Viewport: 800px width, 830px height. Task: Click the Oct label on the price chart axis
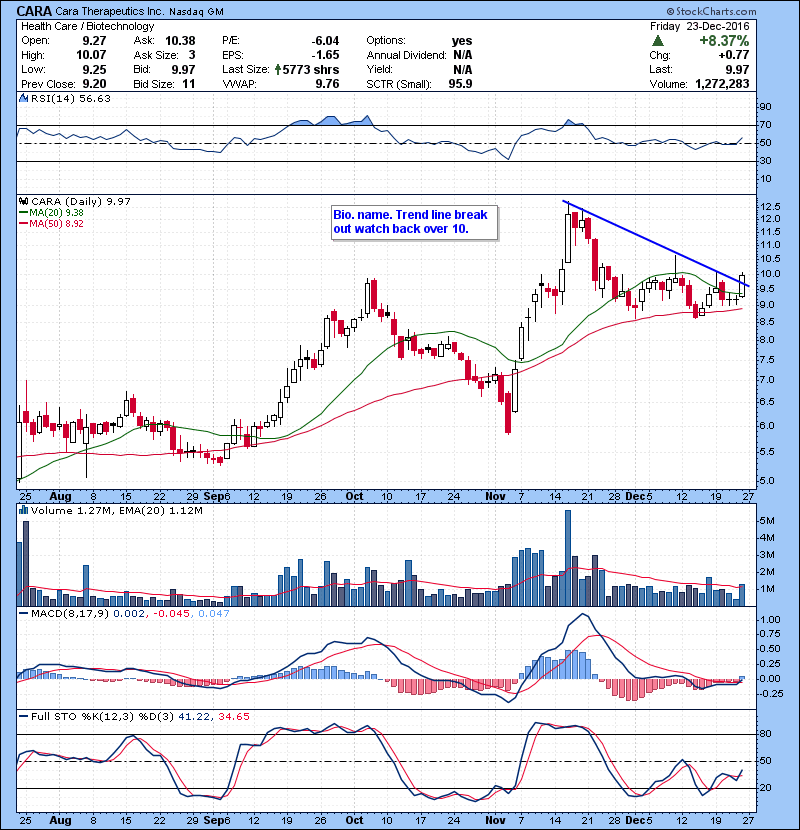tap(354, 496)
